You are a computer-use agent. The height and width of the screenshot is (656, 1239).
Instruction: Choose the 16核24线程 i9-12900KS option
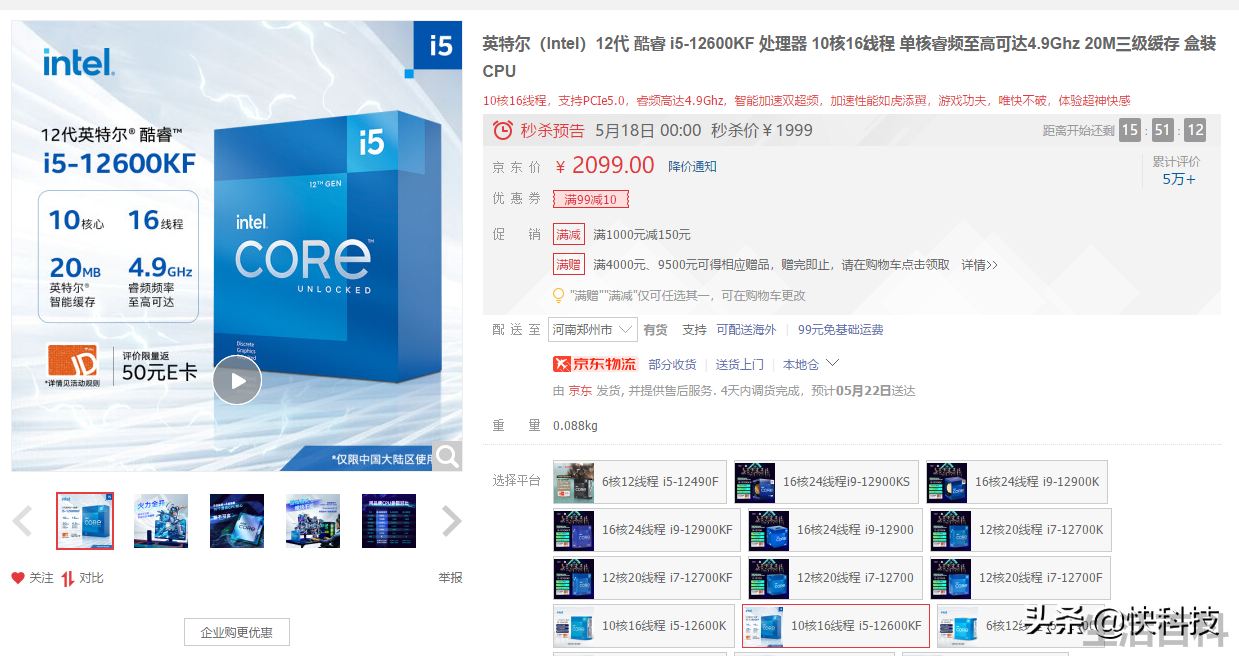[x=826, y=482]
